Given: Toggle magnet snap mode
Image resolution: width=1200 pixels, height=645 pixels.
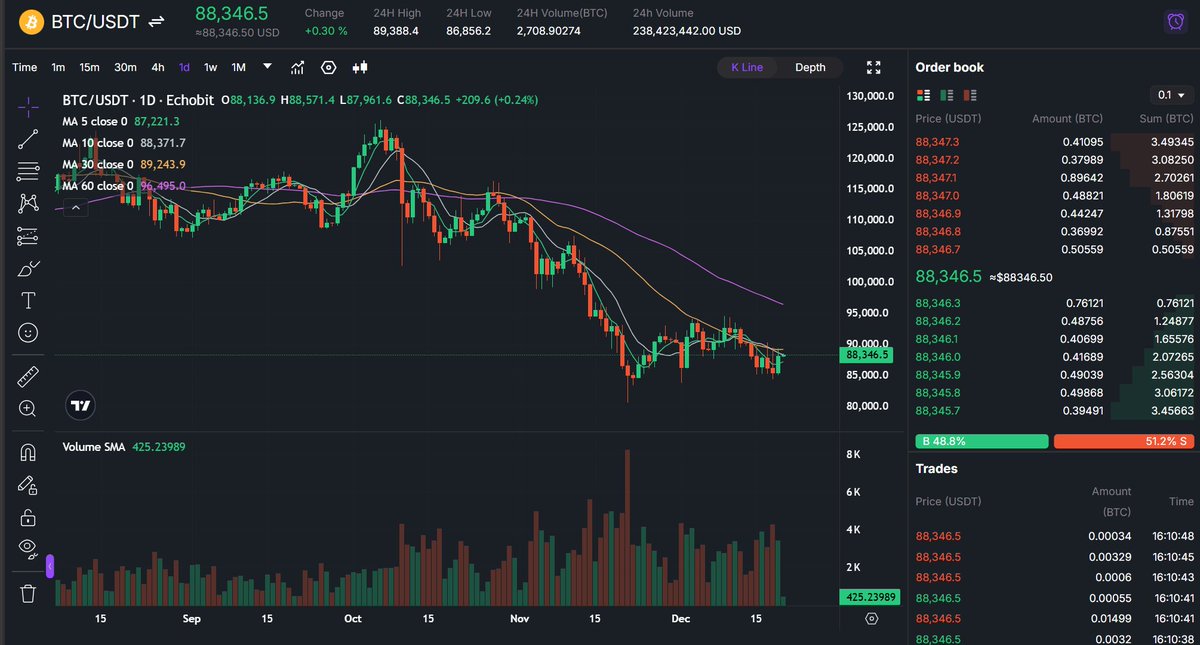Looking at the screenshot, I should [28, 453].
